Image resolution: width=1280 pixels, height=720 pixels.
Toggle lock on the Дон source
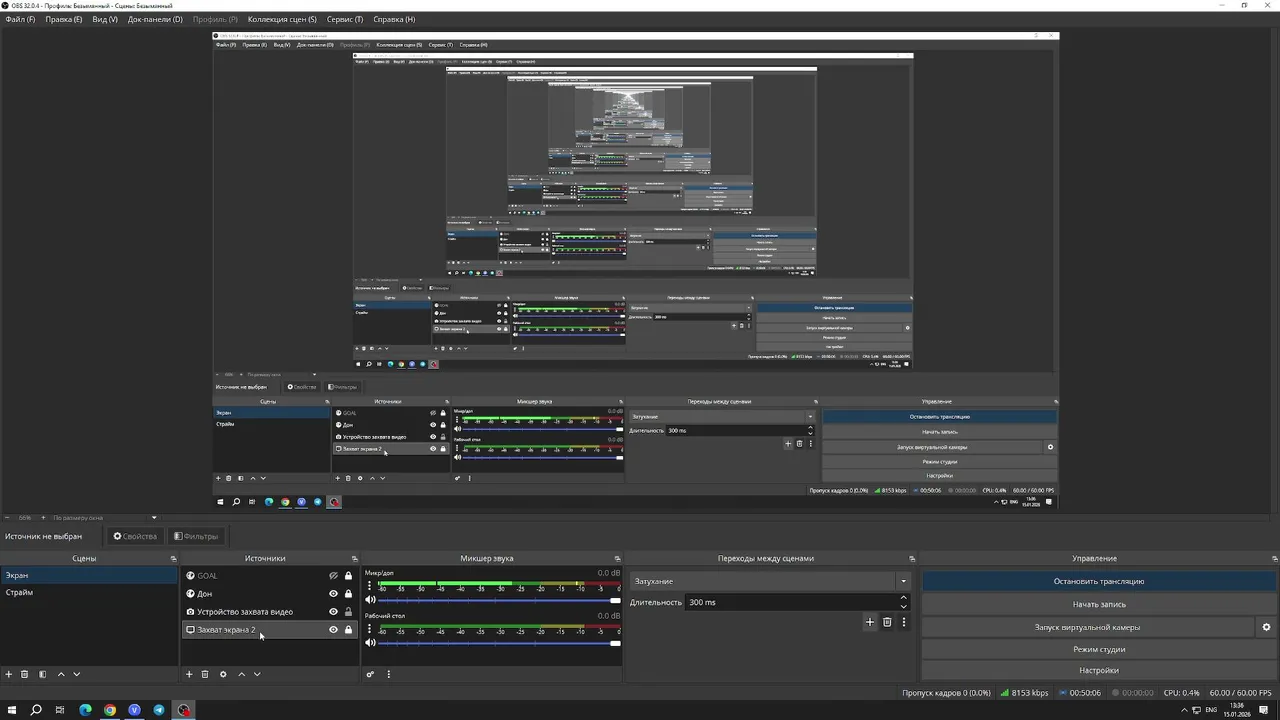(x=348, y=594)
